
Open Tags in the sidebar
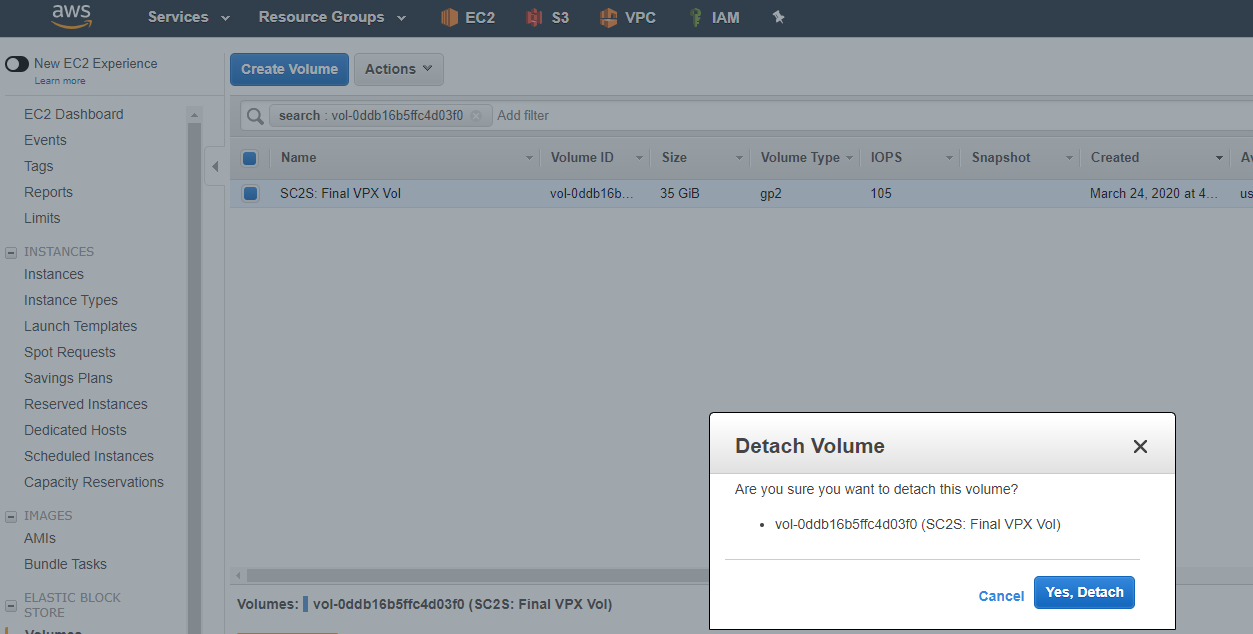pyautogui.click(x=39, y=166)
